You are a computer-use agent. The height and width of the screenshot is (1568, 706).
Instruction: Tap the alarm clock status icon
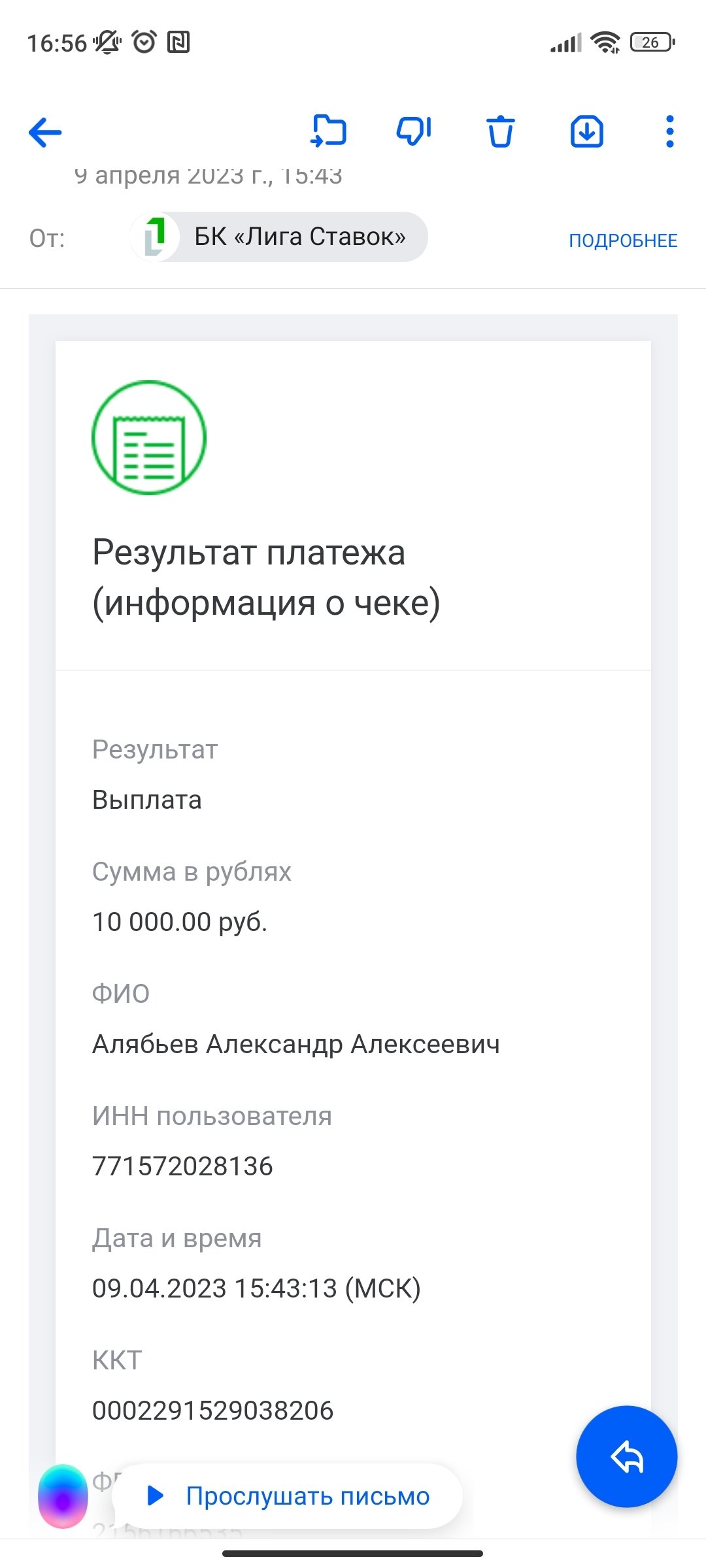(x=144, y=42)
